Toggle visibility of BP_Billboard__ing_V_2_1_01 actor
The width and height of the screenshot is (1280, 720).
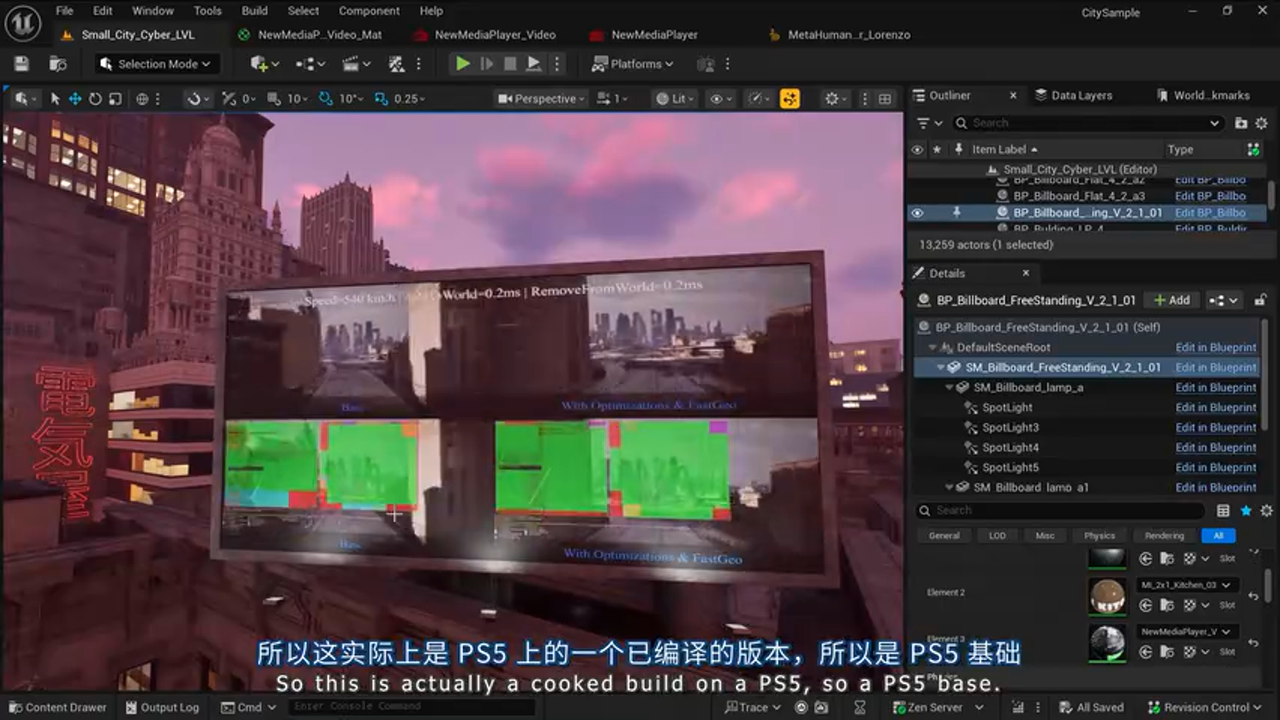click(917, 213)
